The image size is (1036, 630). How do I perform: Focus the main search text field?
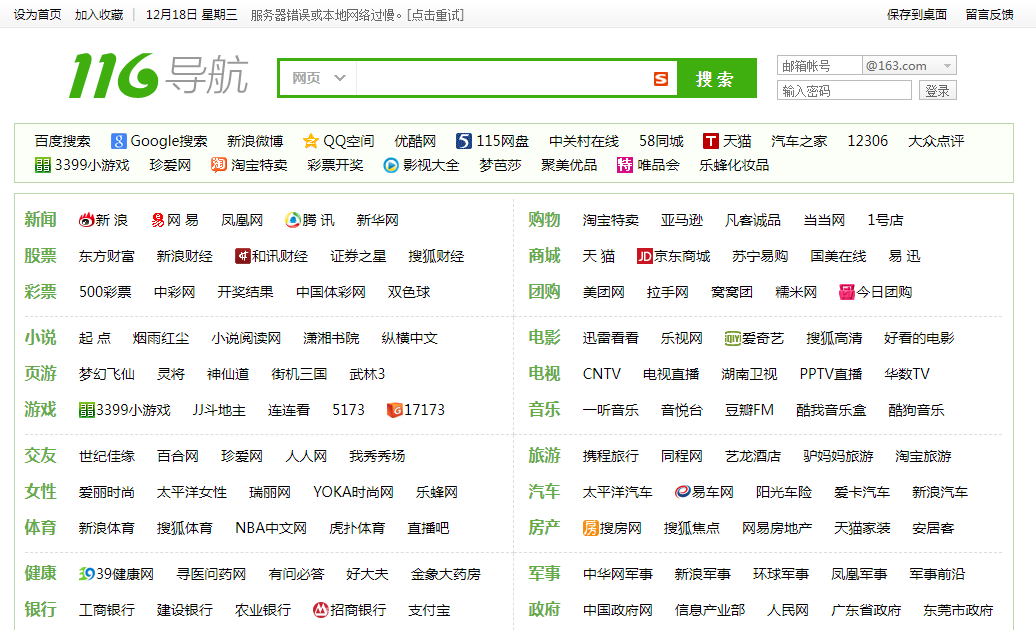[x=503, y=79]
